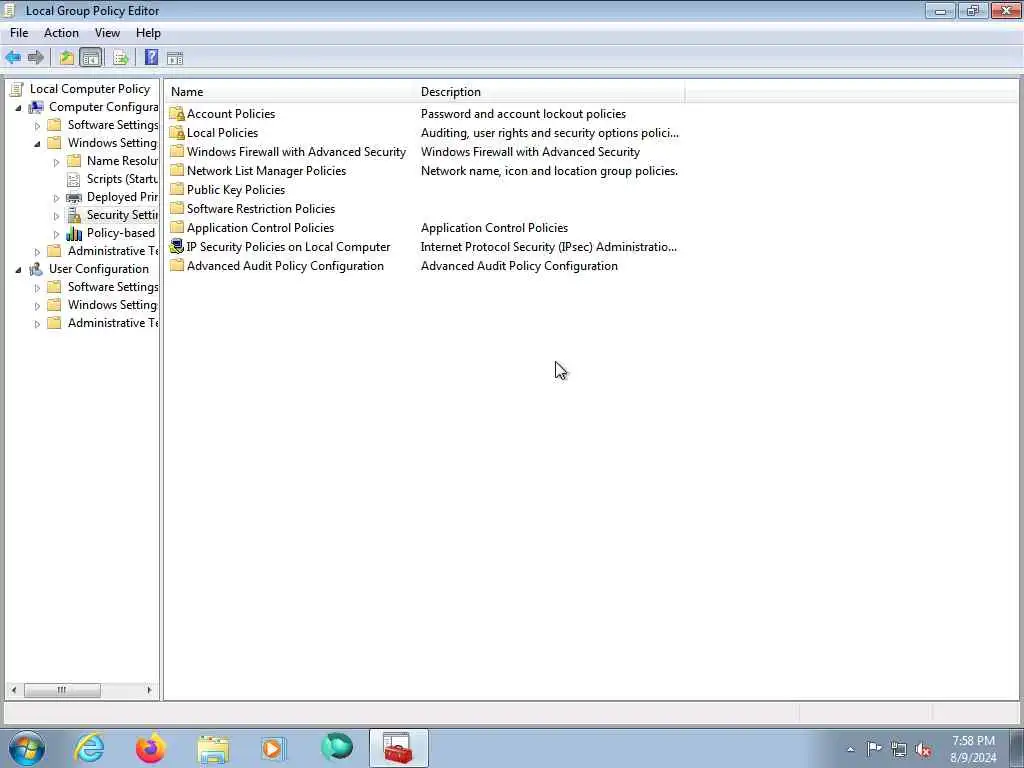This screenshot has height=768, width=1024.
Task: Open Windows Explorer from the taskbar
Action: point(213,749)
